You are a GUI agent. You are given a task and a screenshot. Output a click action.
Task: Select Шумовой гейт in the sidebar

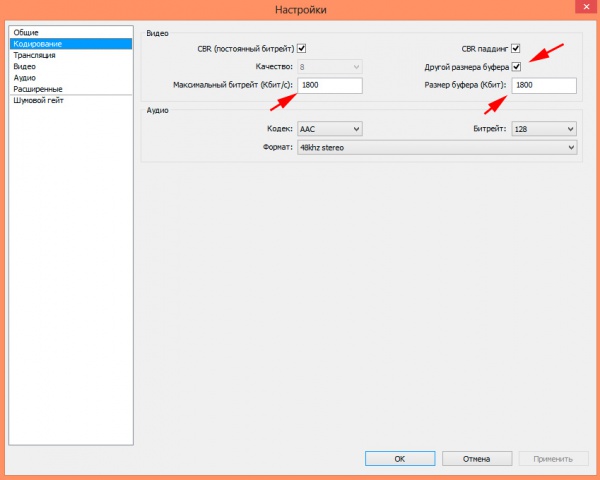point(41,100)
